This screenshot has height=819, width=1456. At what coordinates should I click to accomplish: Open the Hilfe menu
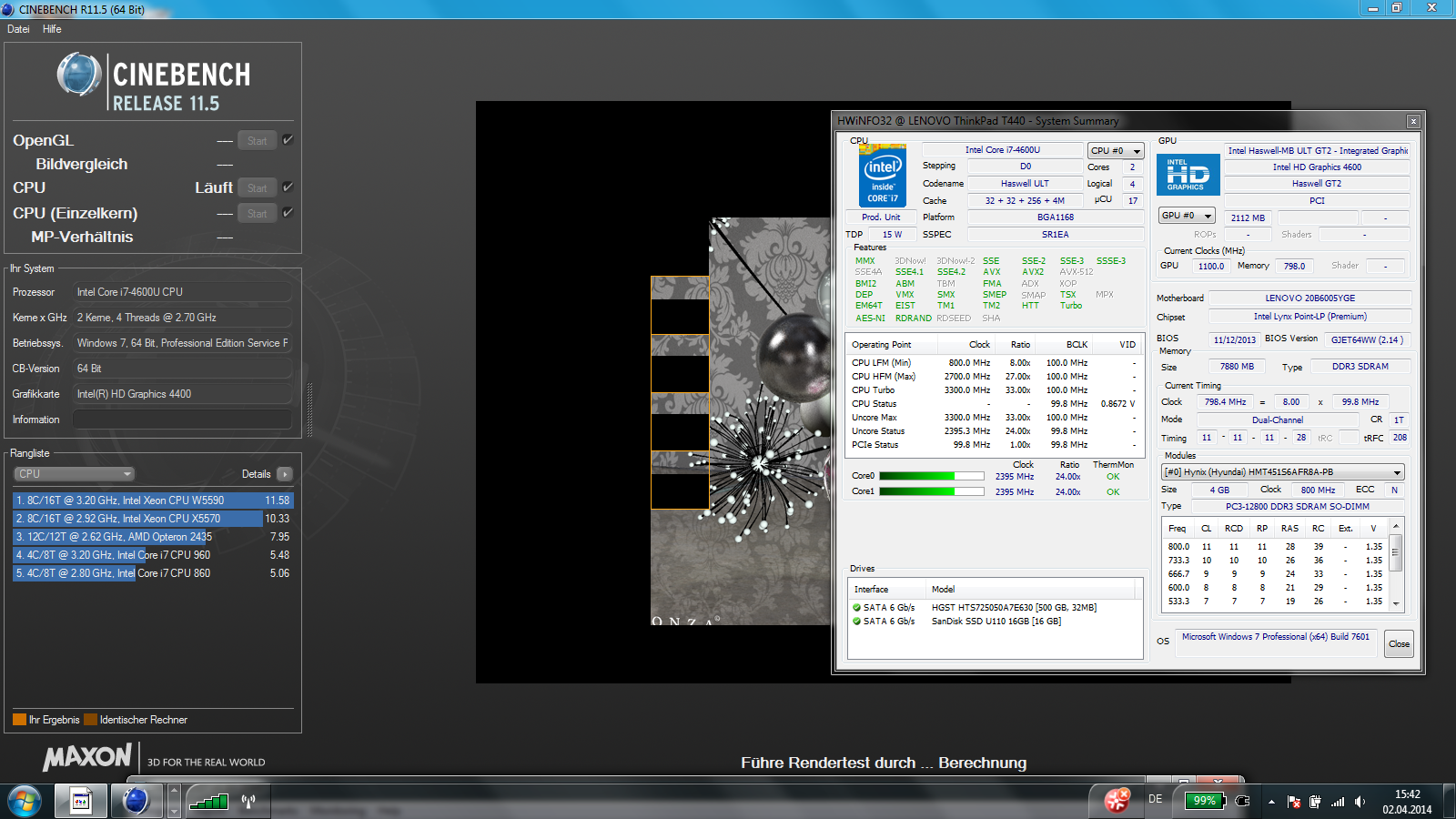tap(52, 29)
